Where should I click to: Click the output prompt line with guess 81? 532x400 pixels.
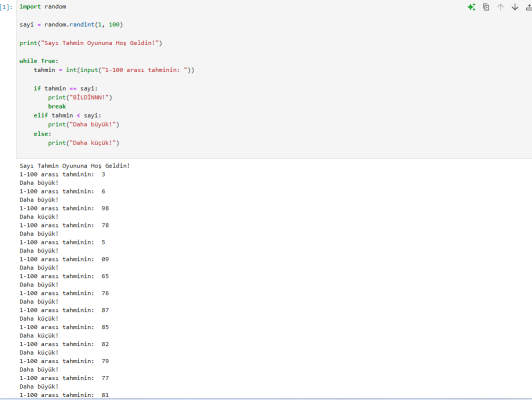coord(64,395)
